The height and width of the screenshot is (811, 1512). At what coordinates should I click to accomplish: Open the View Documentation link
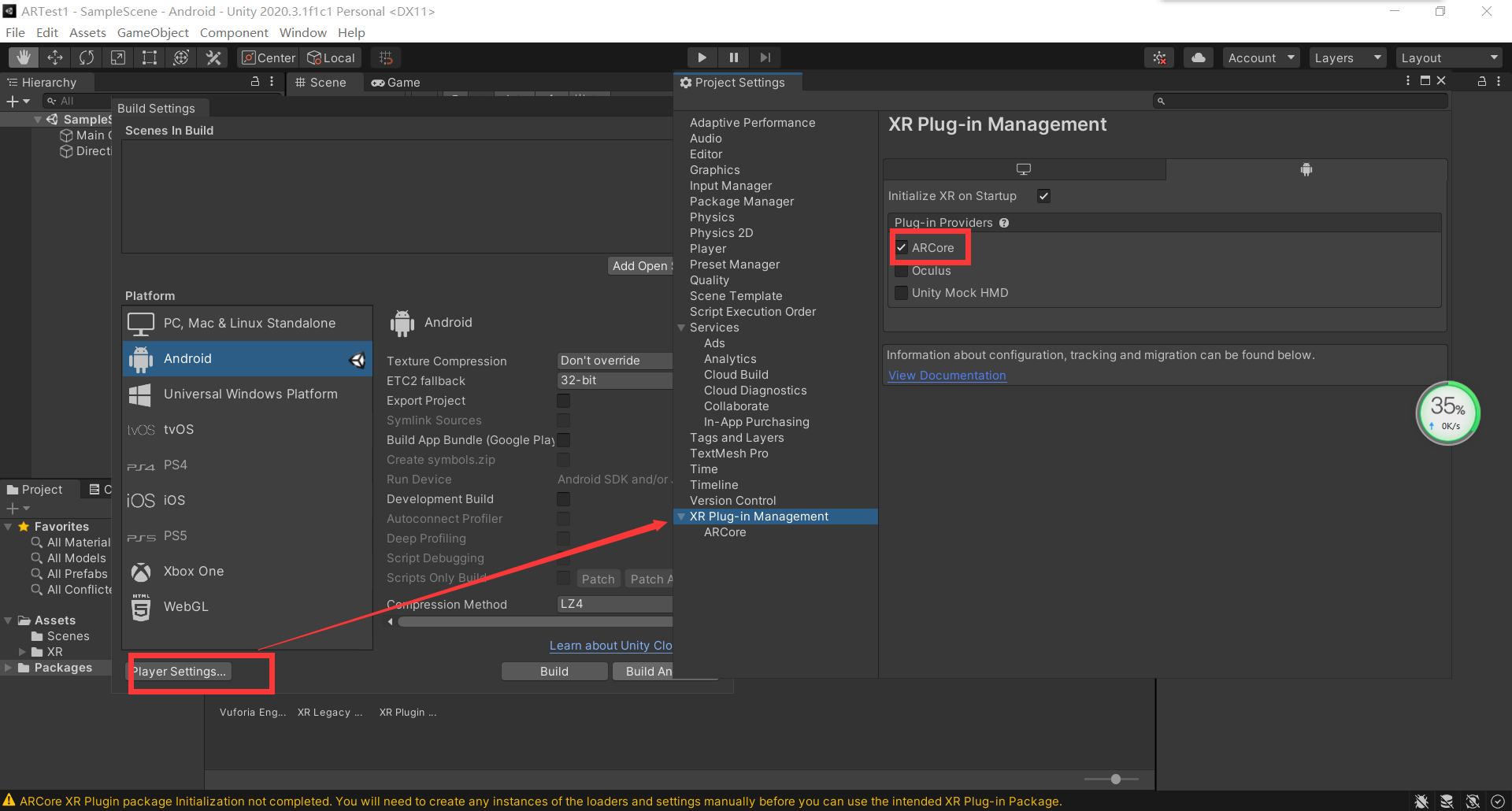pyautogui.click(x=947, y=375)
